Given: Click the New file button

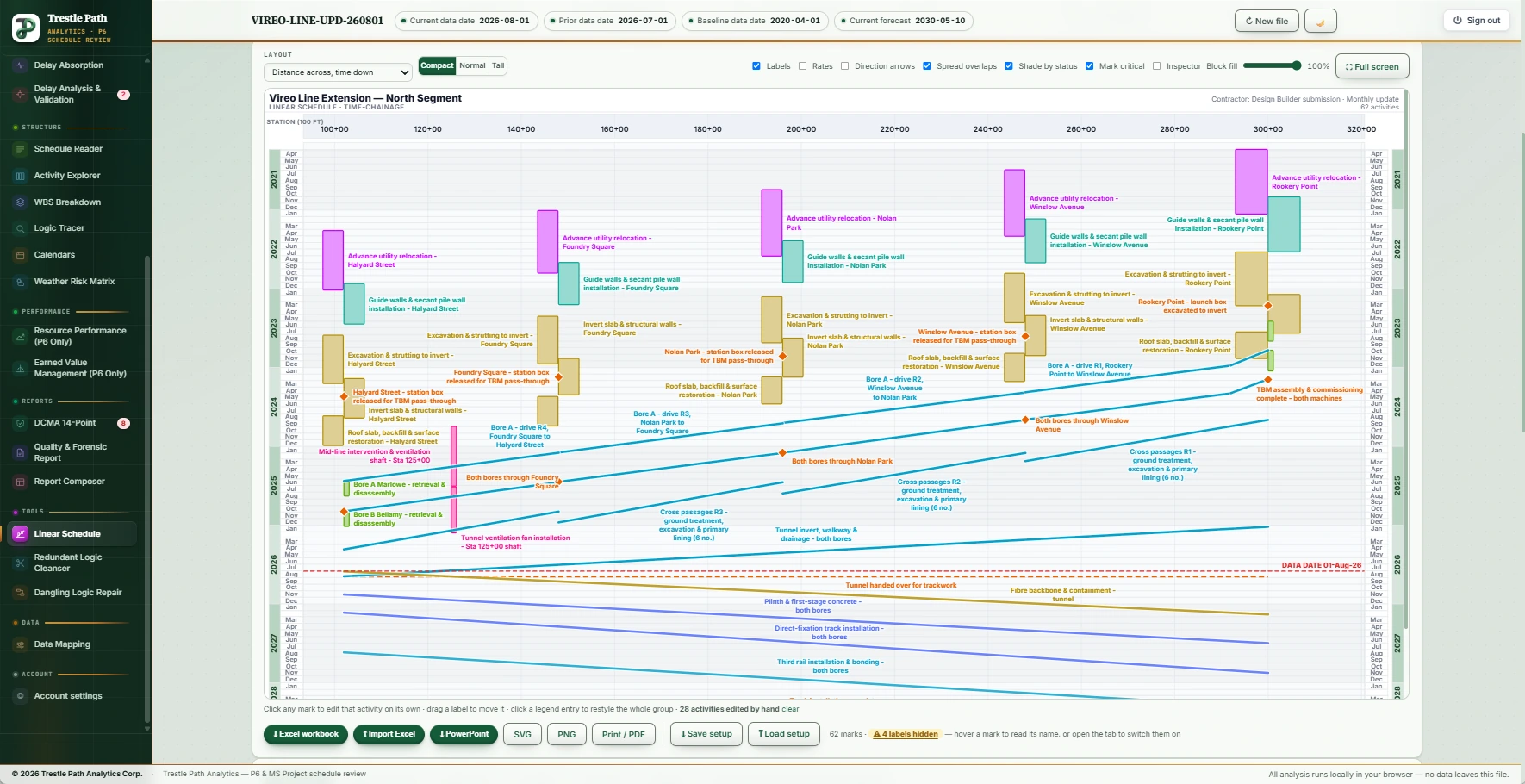Looking at the screenshot, I should 1267,21.
